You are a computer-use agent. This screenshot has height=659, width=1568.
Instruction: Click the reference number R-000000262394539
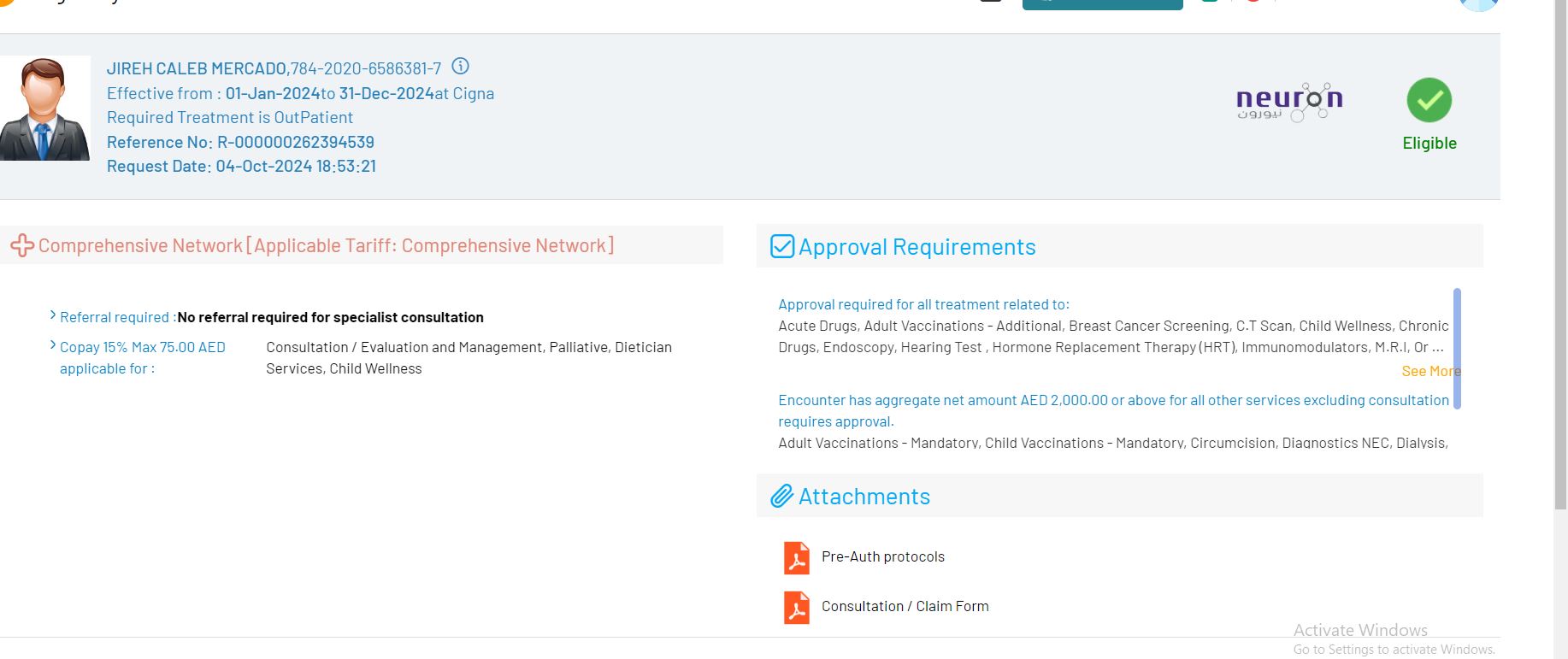click(296, 142)
